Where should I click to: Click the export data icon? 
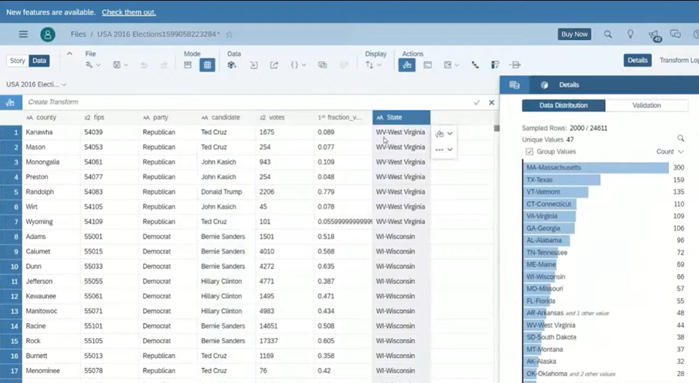pyautogui.click(x=274, y=65)
